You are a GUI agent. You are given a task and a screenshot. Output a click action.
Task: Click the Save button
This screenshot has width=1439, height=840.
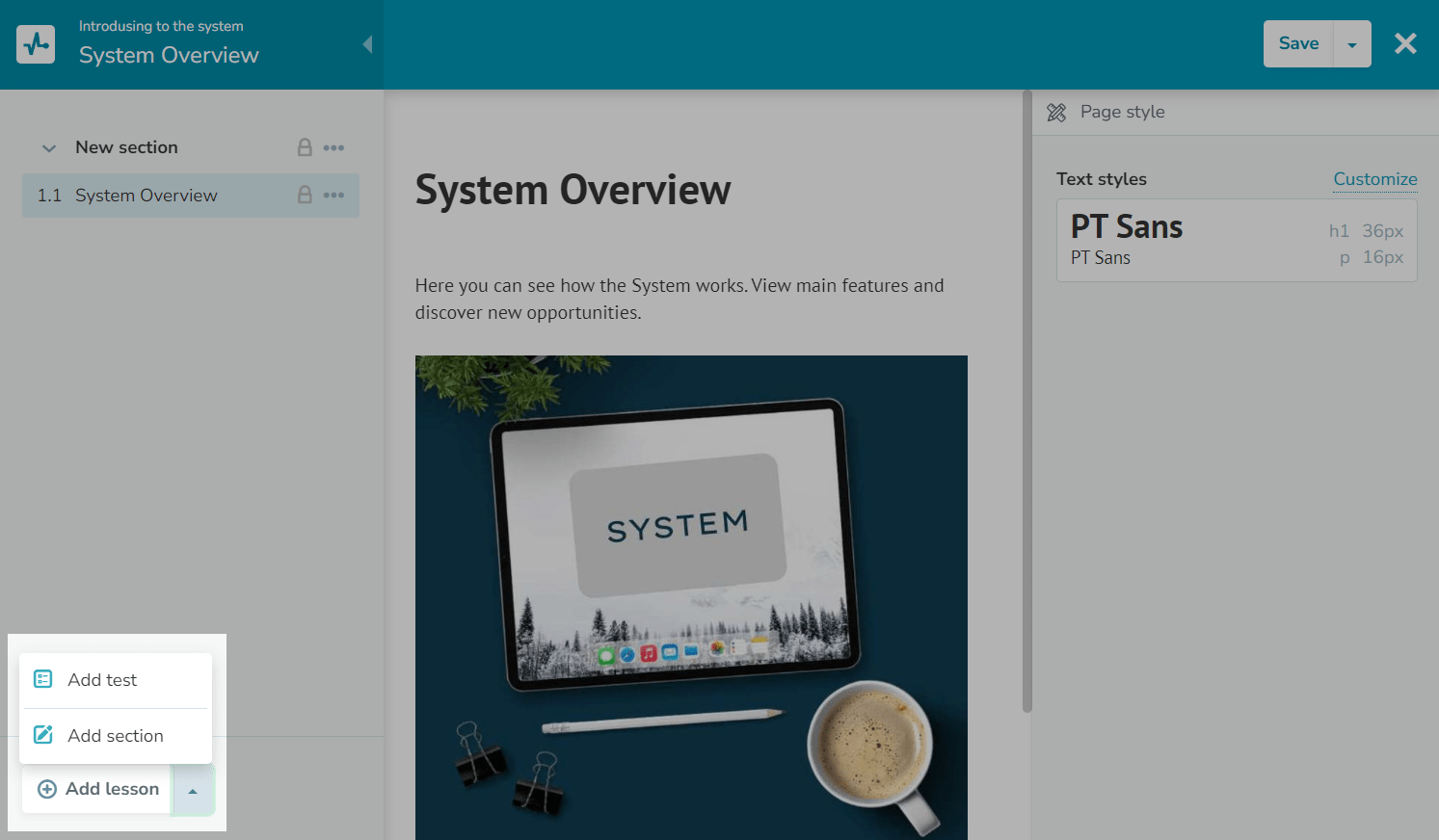tap(1298, 43)
